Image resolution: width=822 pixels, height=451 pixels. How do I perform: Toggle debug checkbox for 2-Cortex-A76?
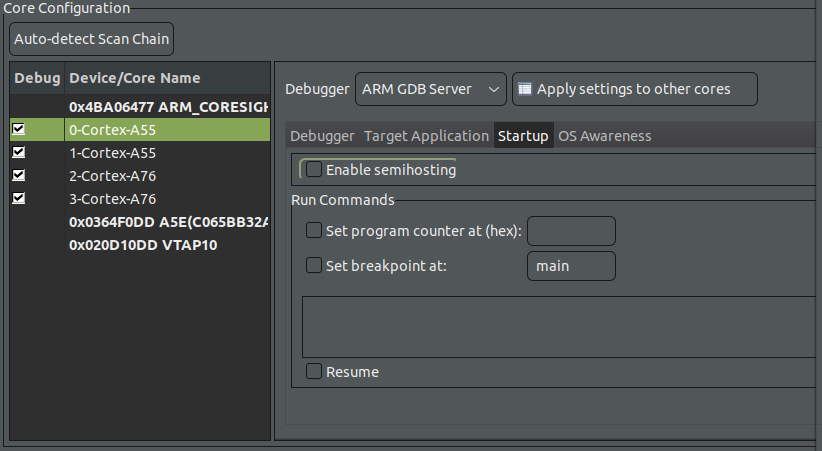pos(19,175)
